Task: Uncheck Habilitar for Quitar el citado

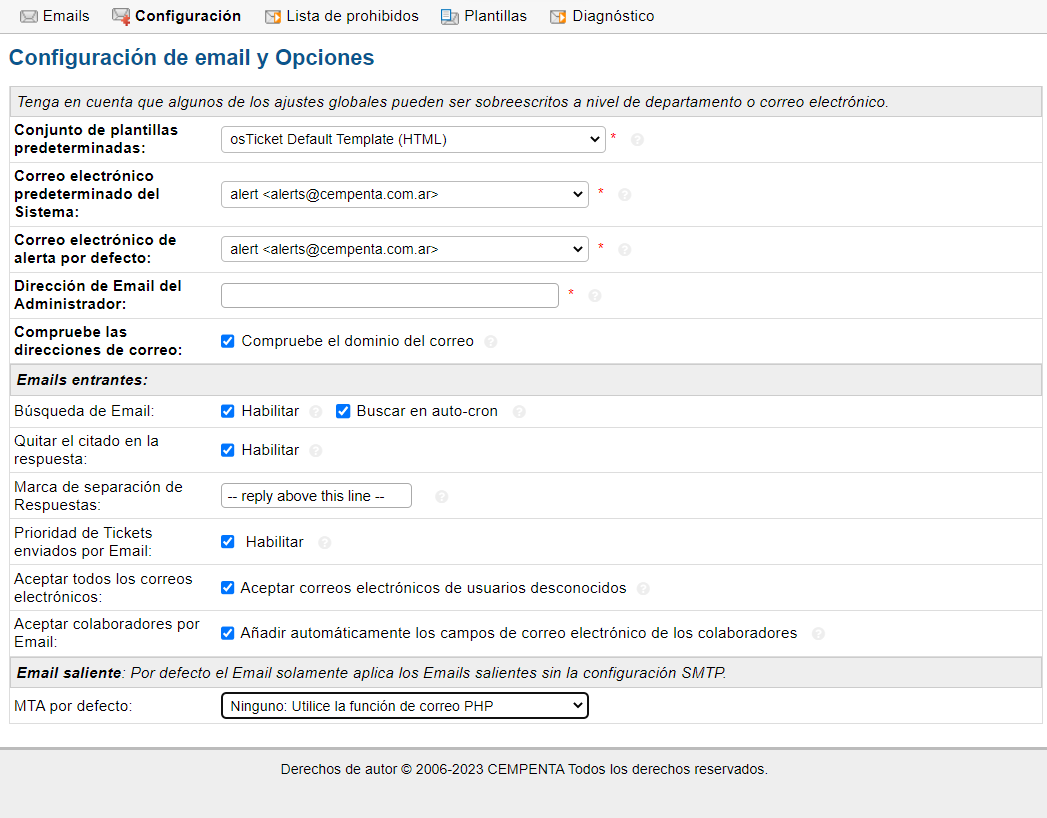Action: pos(228,450)
